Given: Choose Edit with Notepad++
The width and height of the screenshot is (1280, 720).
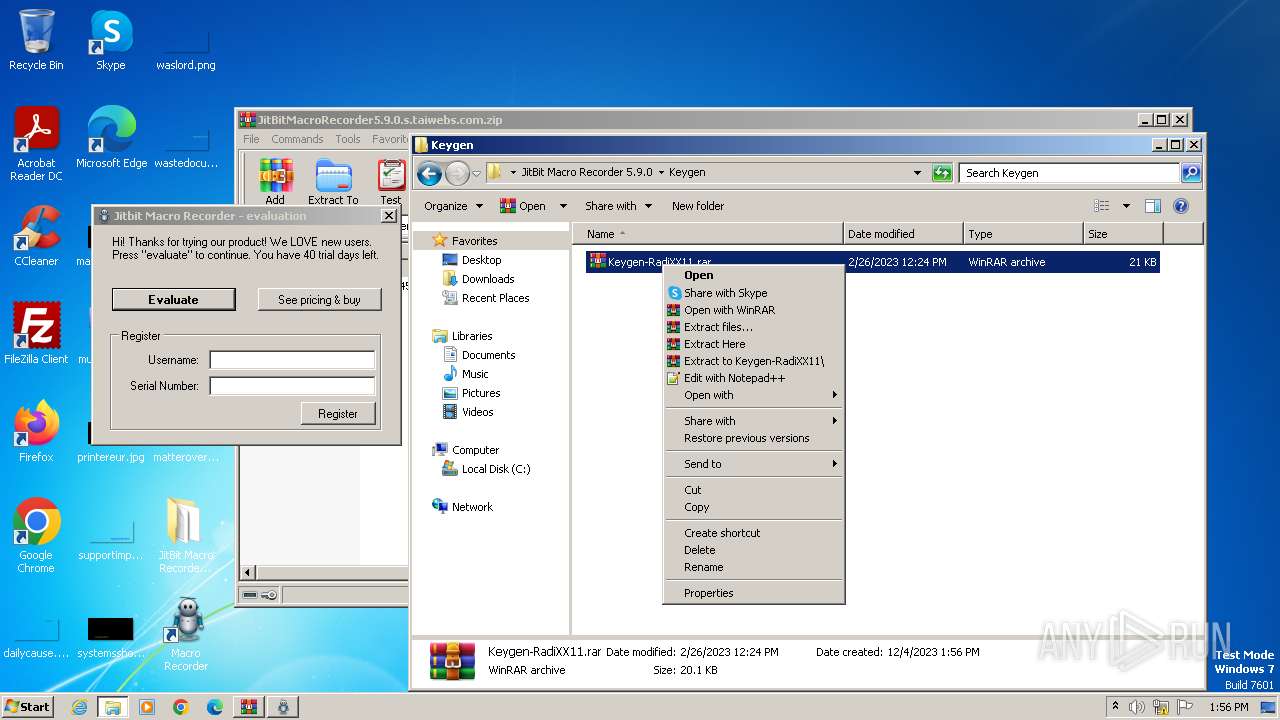Looking at the screenshot, I should [x=754, y=378].
